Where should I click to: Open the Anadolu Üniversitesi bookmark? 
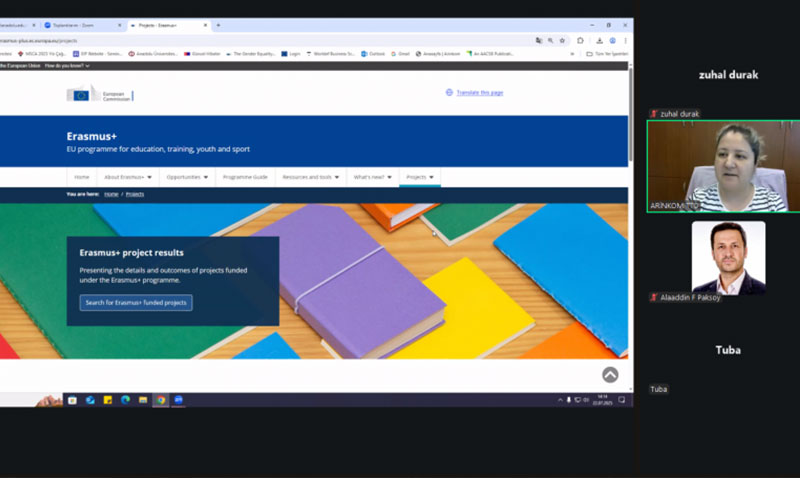coord(153,54)
